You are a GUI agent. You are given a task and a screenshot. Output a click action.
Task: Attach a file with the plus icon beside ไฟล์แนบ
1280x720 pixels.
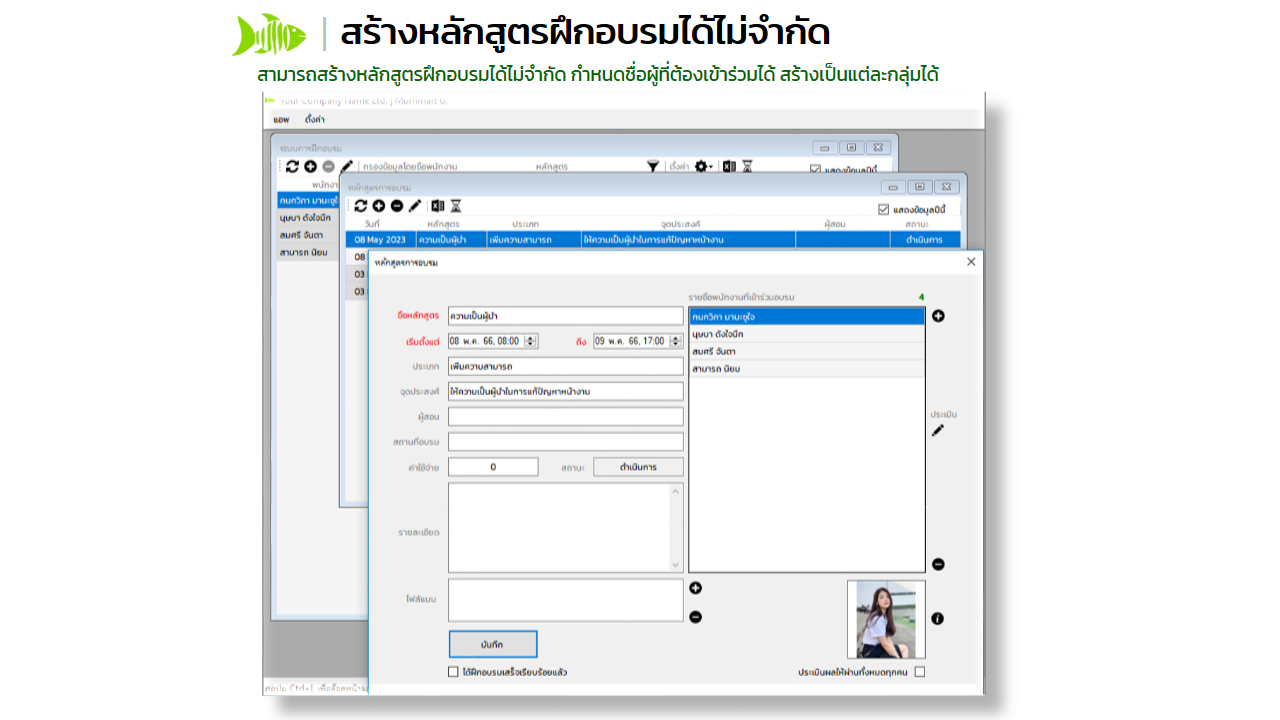696,588
